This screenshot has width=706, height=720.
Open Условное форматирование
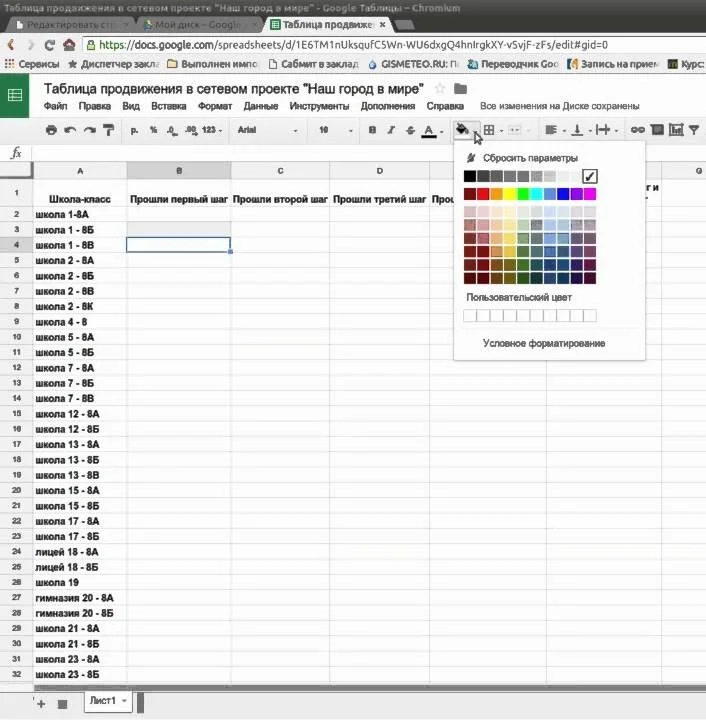(544, 343)
